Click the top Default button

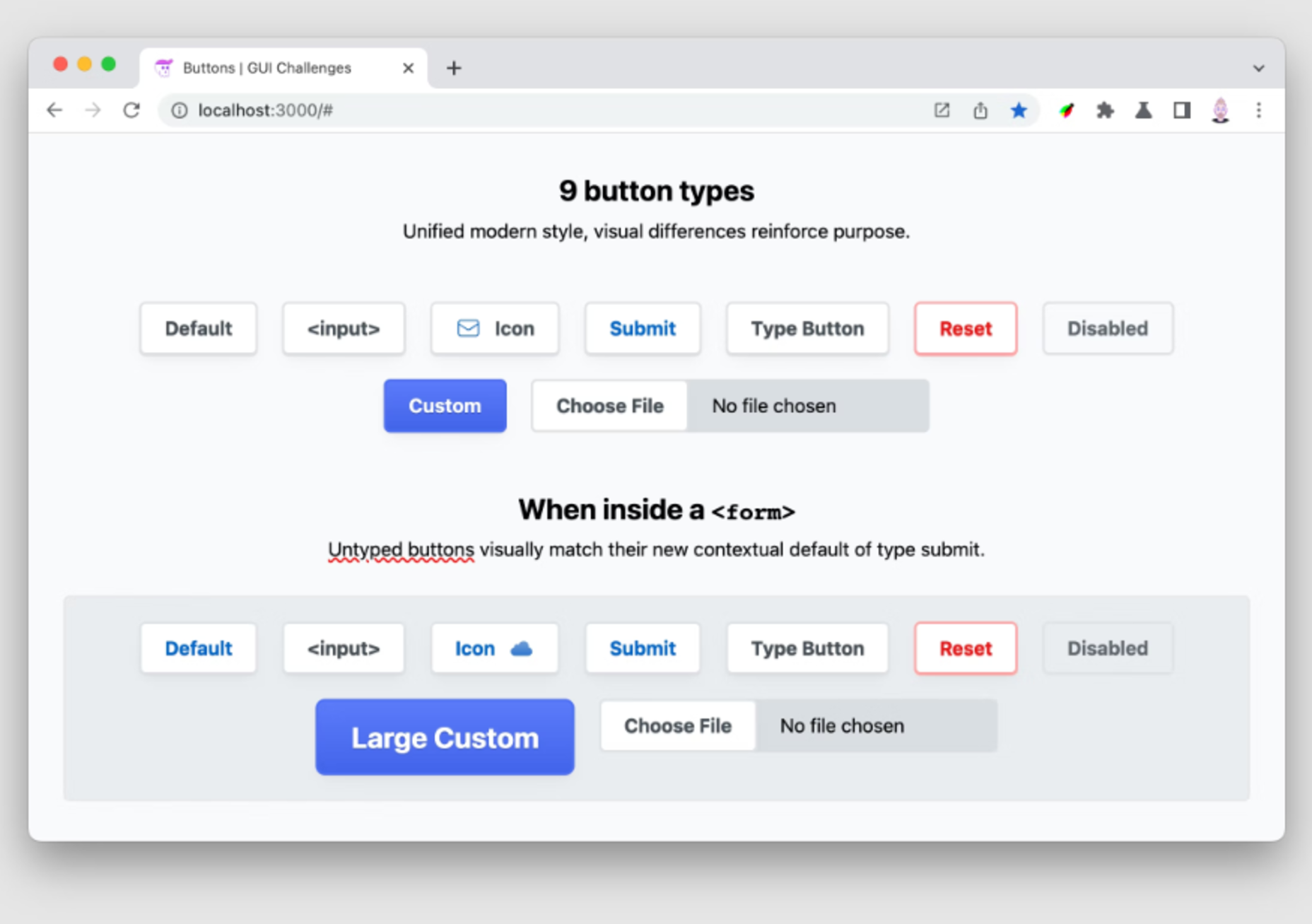pyautogui.click(x=199, y=329)
